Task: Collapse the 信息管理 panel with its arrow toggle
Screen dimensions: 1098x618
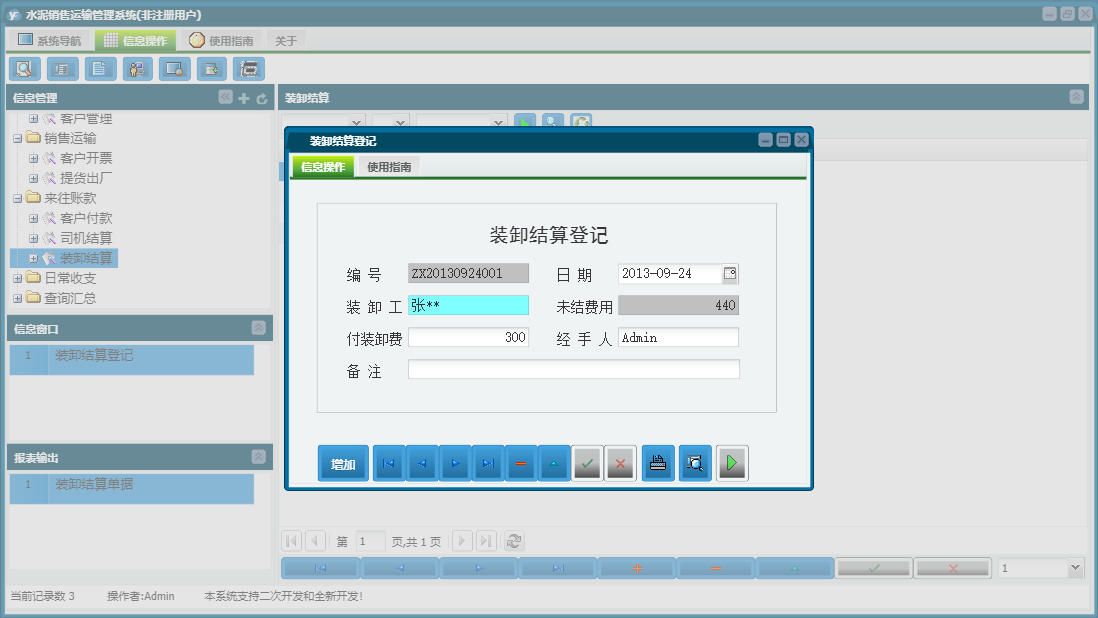Action: point(225,98)
